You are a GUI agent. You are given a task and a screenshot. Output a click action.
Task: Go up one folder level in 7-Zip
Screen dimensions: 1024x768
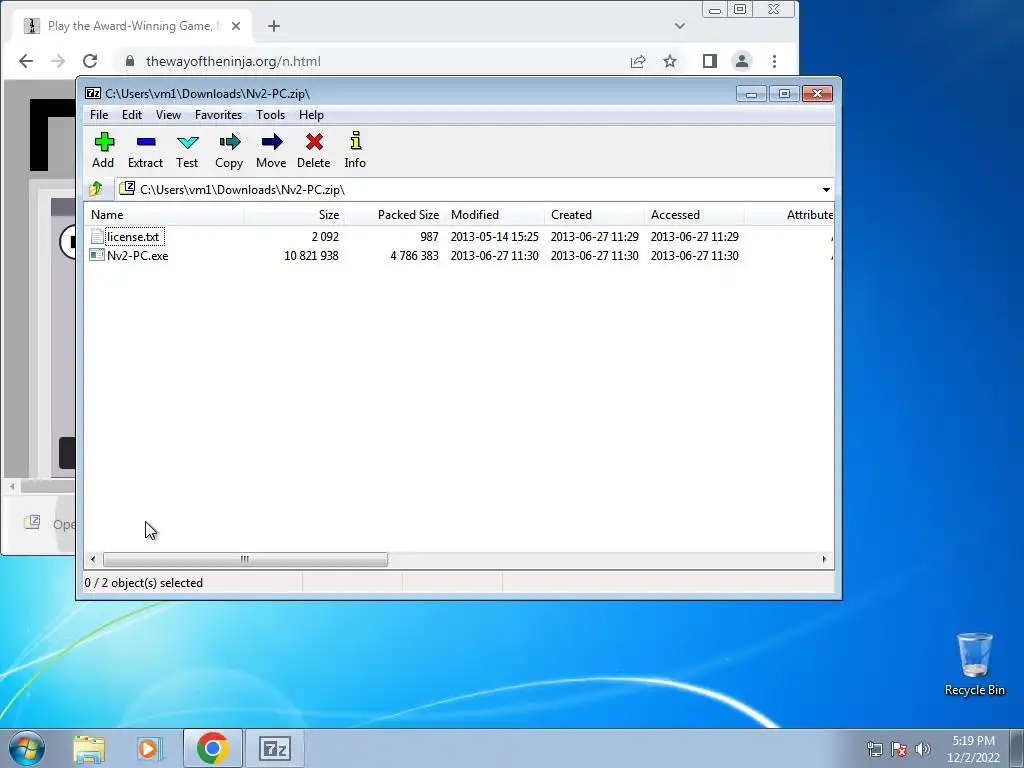pos(96,189)
